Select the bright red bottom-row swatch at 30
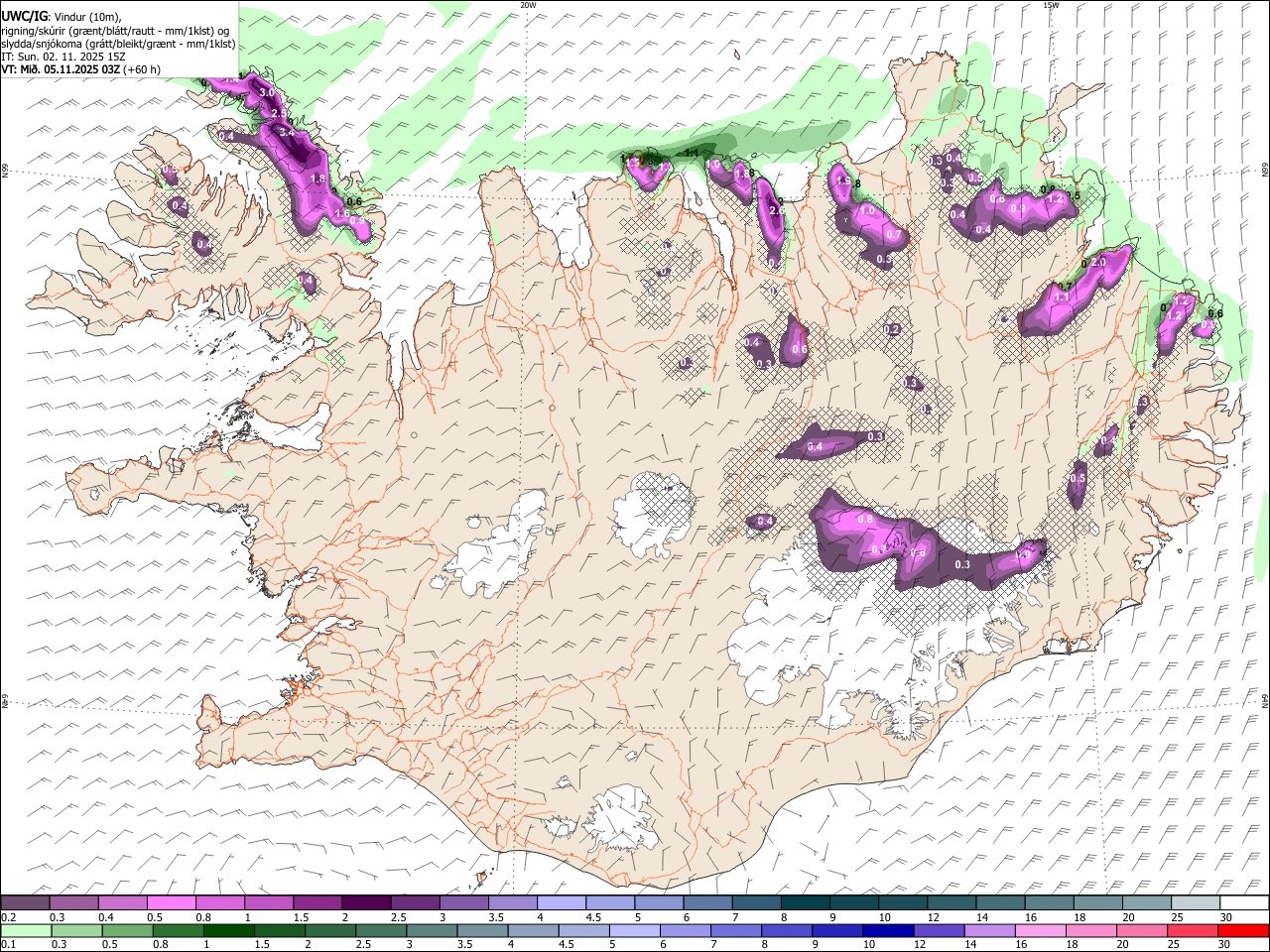Image resolution: width=1270 pixels, height=952 pixels. 1242,930
